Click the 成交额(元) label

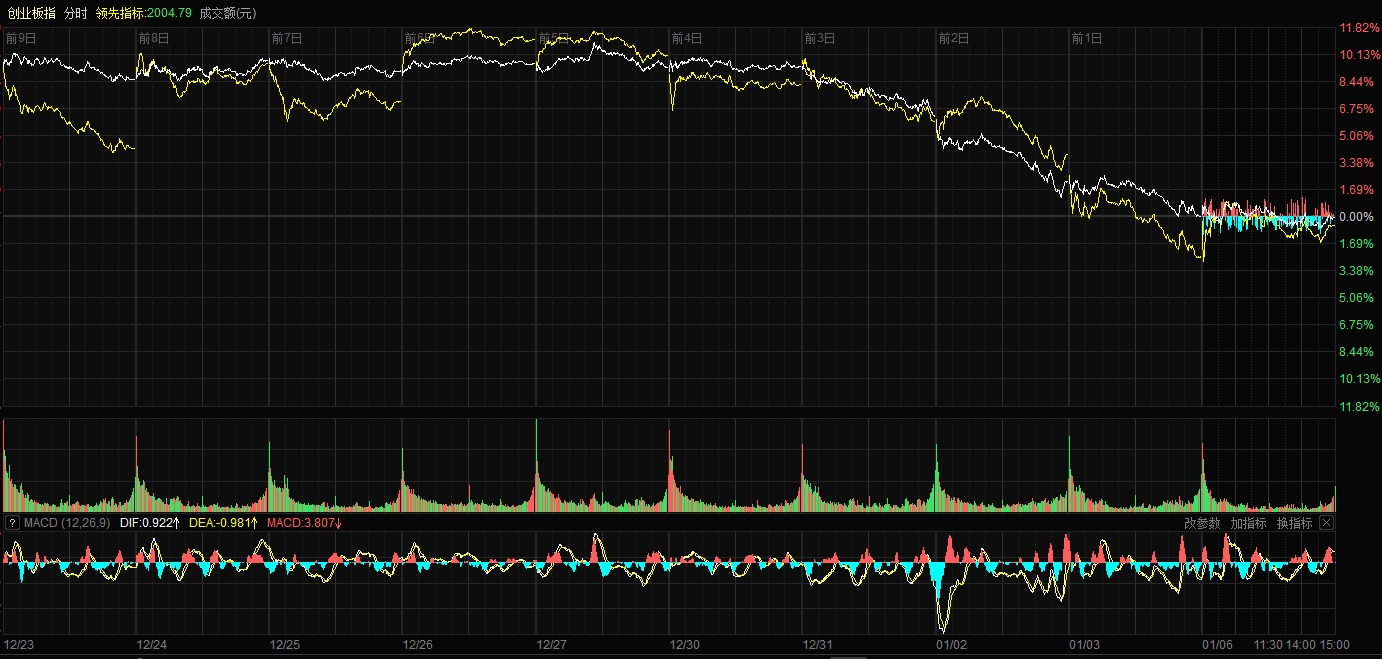[x=228, y=13]
